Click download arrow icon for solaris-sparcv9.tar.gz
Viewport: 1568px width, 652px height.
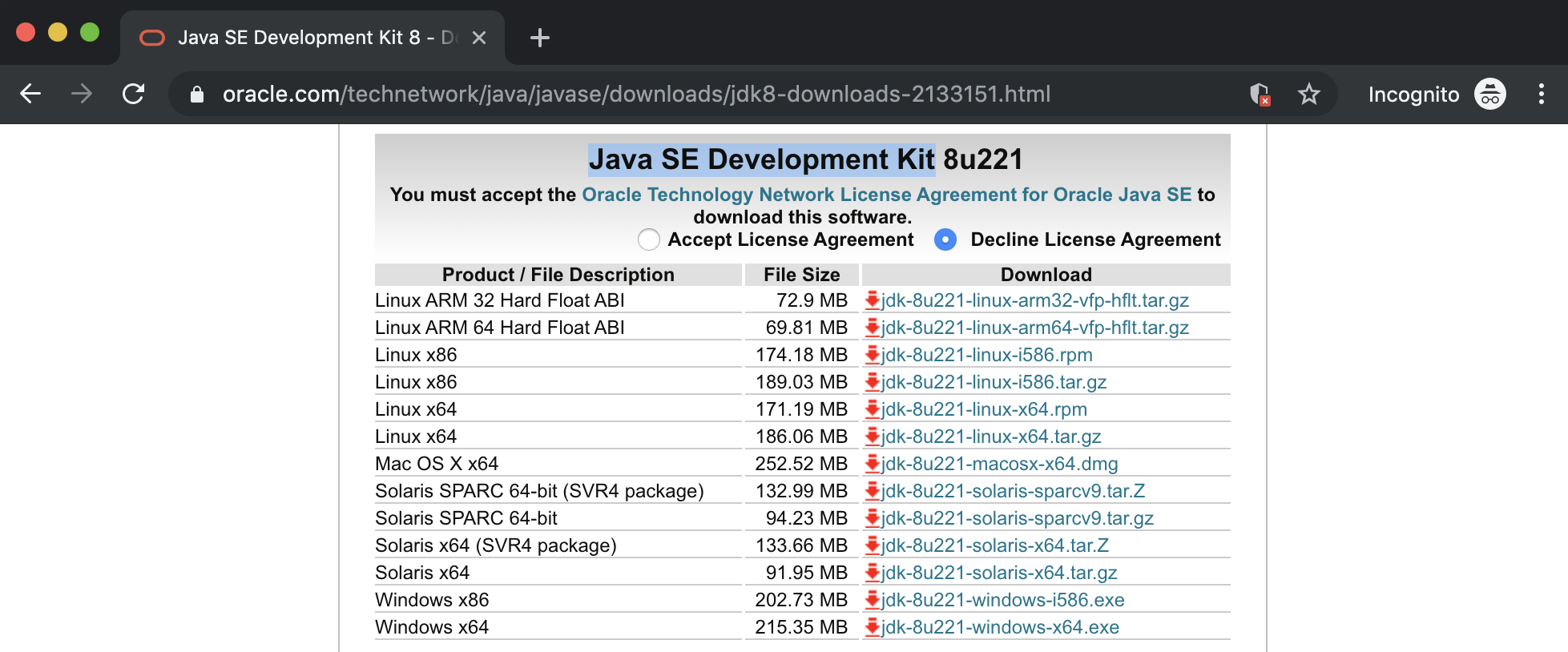click(873, 518)
